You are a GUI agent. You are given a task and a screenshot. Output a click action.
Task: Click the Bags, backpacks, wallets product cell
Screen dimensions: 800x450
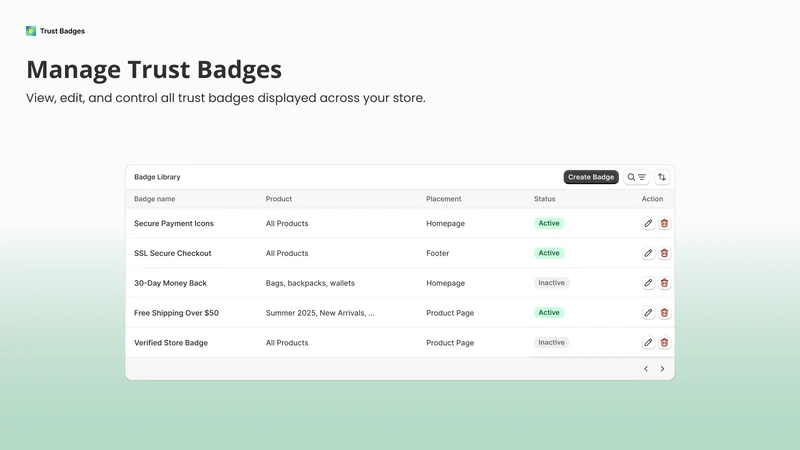(310, 283)
